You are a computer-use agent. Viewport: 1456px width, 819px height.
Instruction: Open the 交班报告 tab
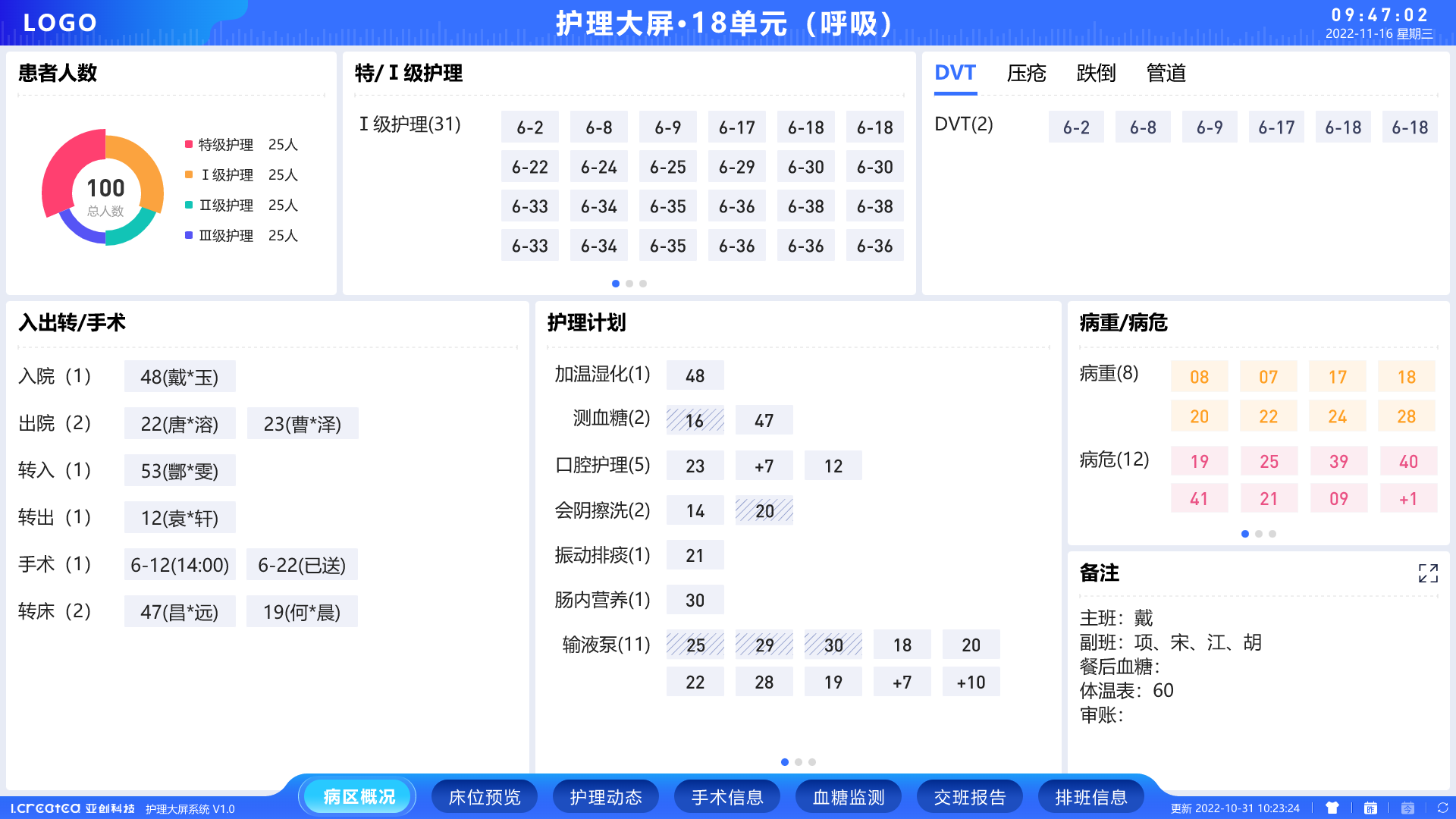tap(970, 797)
